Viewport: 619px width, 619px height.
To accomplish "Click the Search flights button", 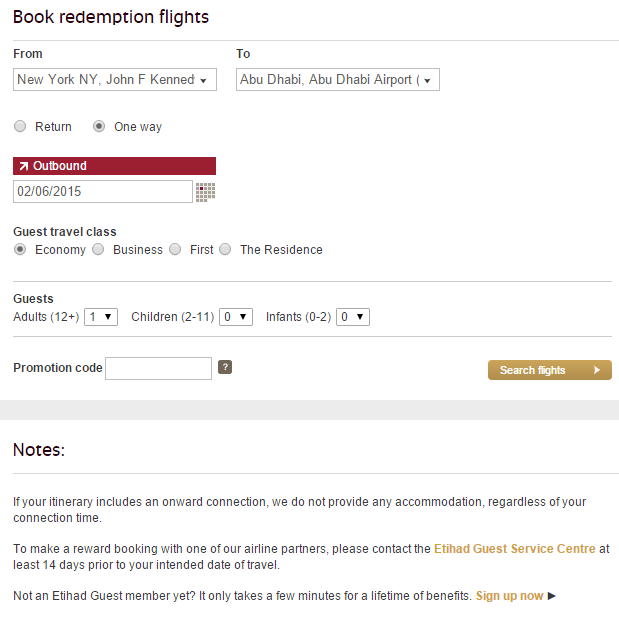I will (x=550, y=370).
